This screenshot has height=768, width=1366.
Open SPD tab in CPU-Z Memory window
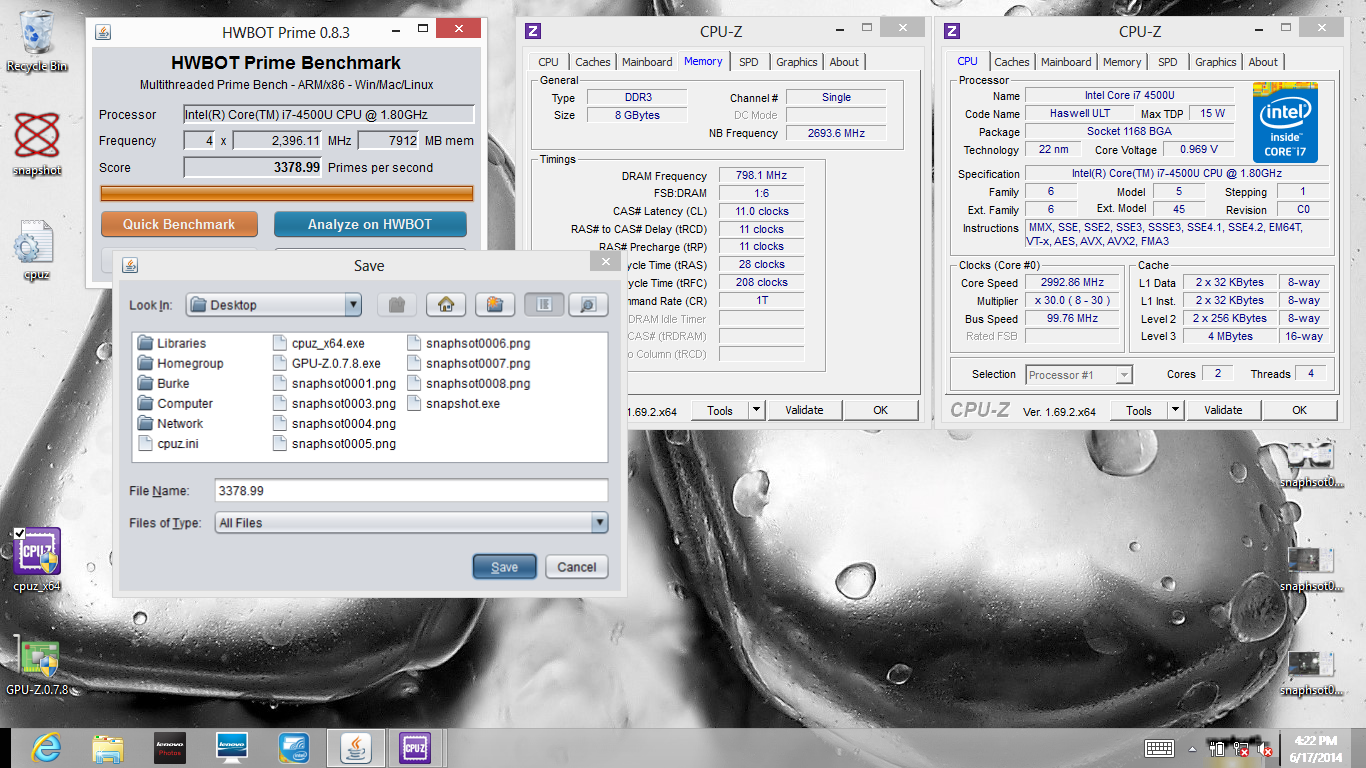748,62
